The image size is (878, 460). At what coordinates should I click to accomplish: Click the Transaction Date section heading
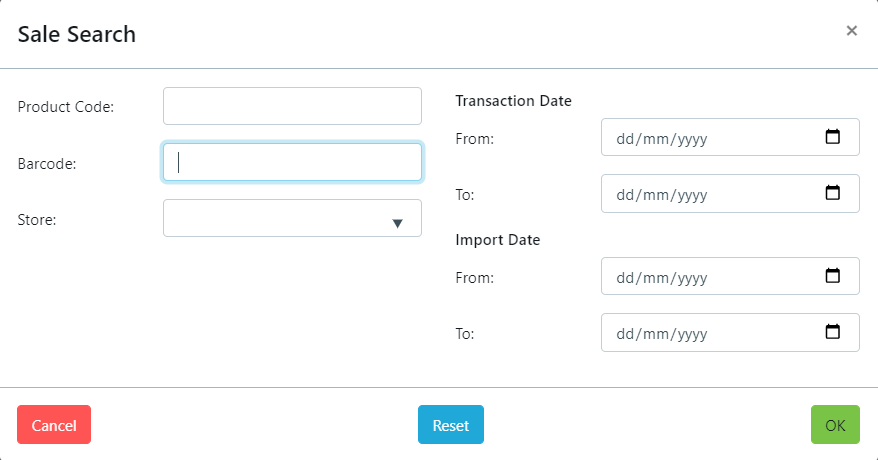(513, 100)
